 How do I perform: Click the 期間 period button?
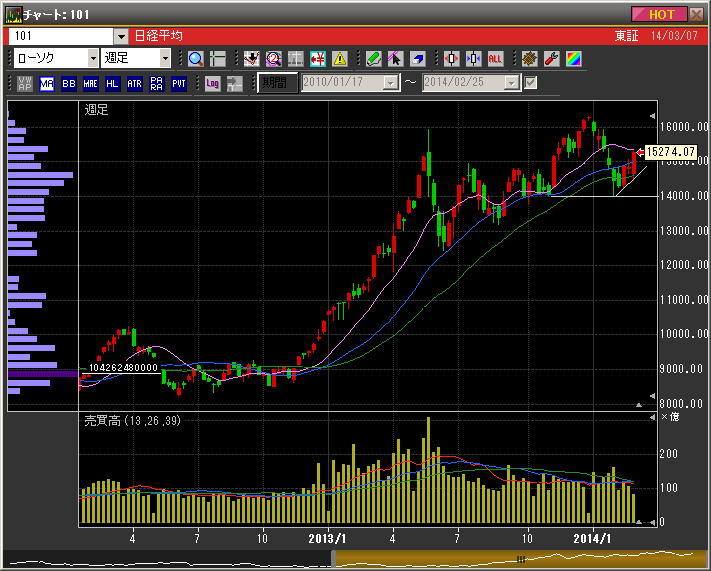(x=277, y=83)
